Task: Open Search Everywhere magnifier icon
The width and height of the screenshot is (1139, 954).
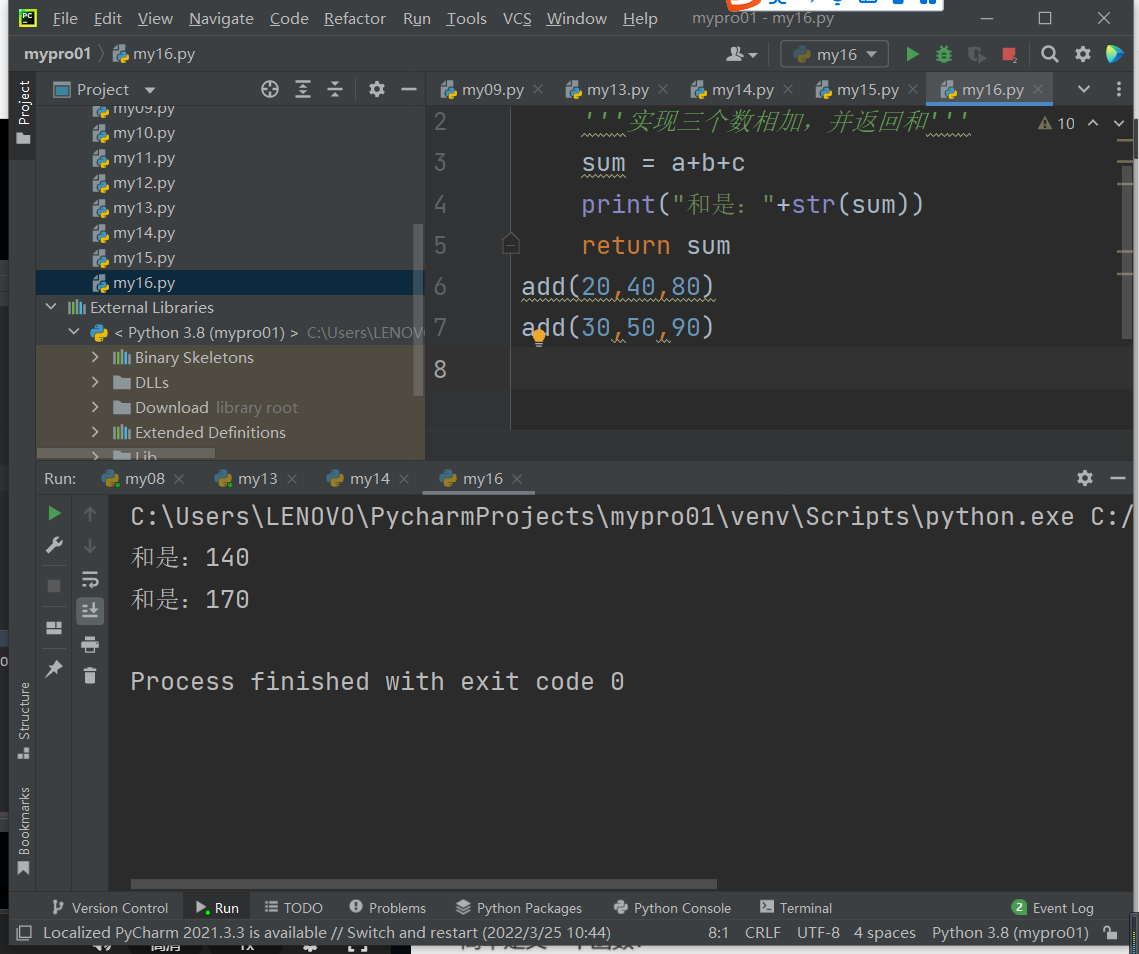Action: pyautogui.click(x=1049, y=54)
